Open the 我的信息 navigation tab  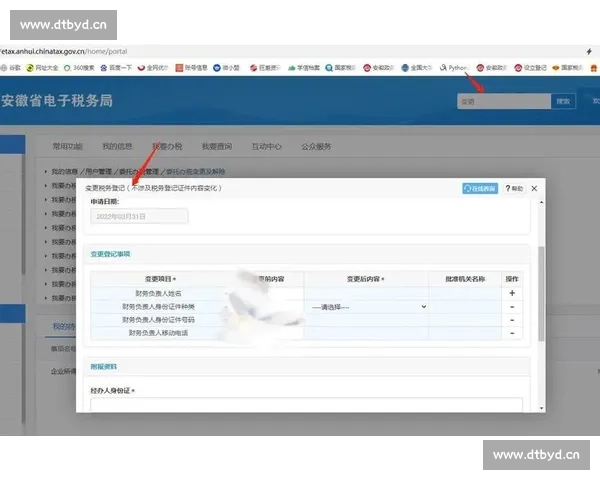(117, 146)
